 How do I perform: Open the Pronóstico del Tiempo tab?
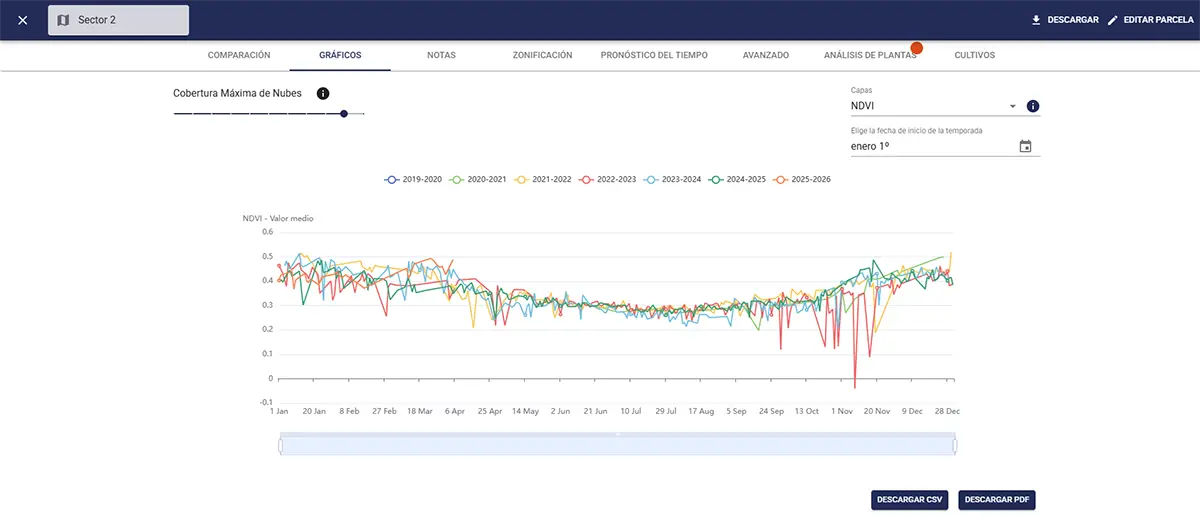(x=654, y=56)
